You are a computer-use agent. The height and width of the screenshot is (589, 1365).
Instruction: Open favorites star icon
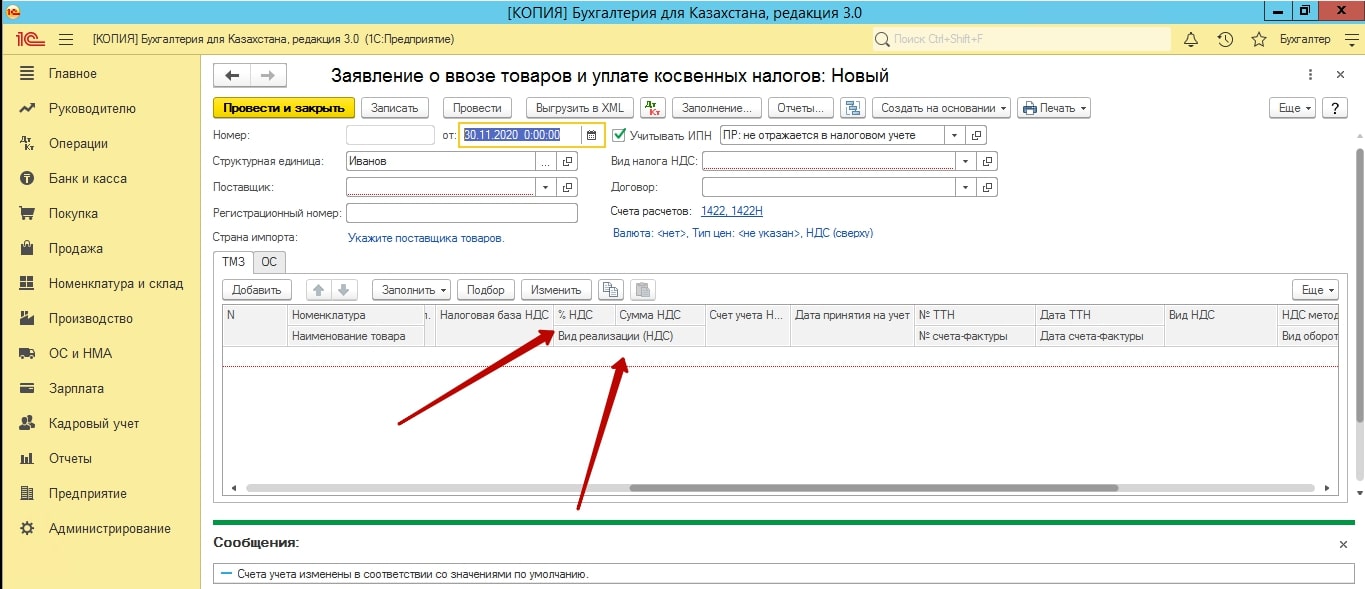coord(1259,39)
